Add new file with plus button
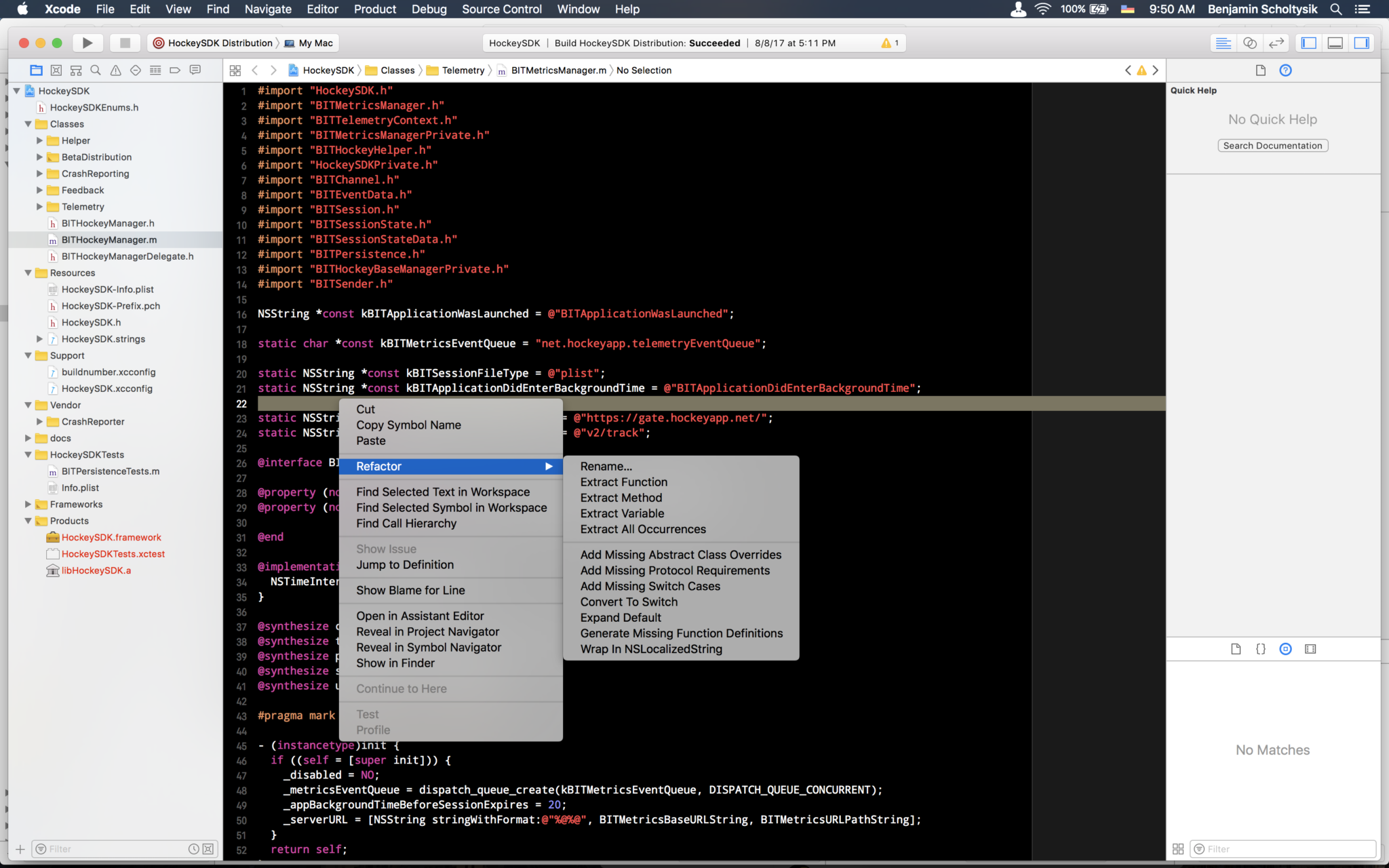 pyautogui.click(x=20, y=849)
